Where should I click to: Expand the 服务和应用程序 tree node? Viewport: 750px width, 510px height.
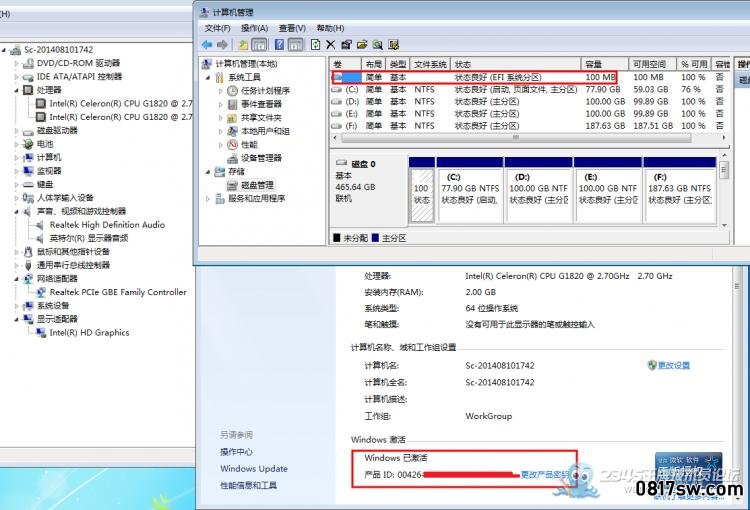click(x=208, y=199)
